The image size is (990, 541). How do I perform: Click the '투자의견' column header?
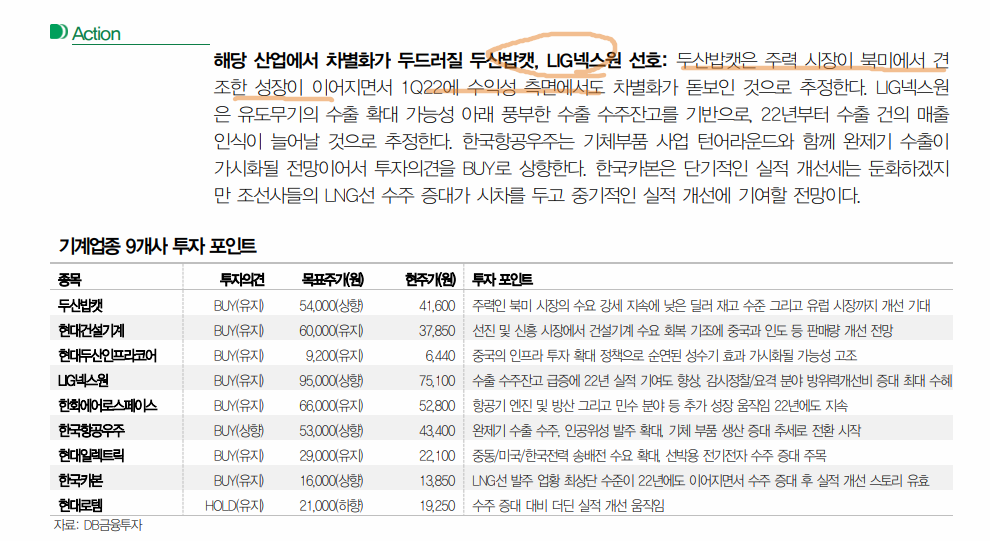tap(242, 280)
